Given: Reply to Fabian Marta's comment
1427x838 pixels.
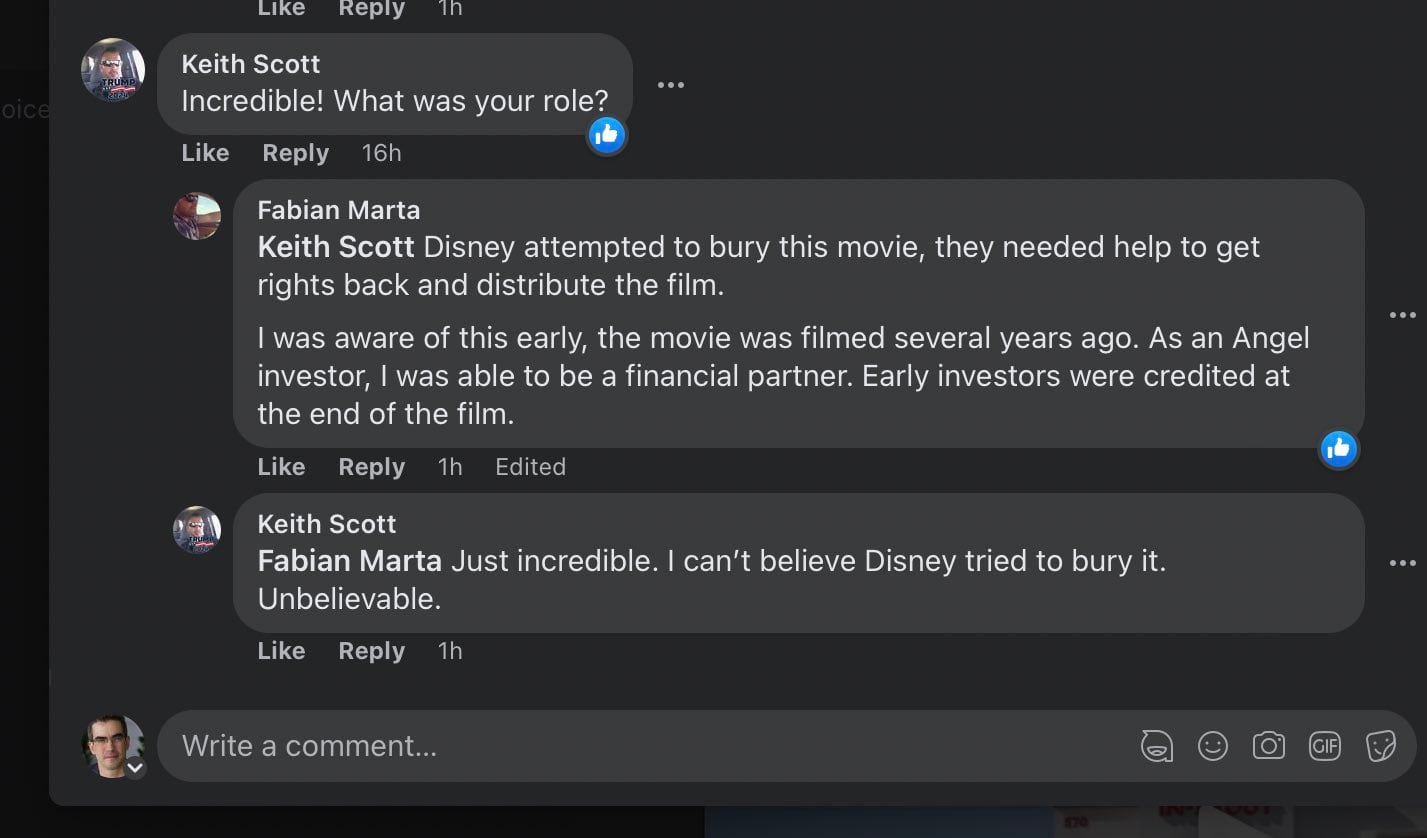Looking at the screenshot, I should [371, 467].
